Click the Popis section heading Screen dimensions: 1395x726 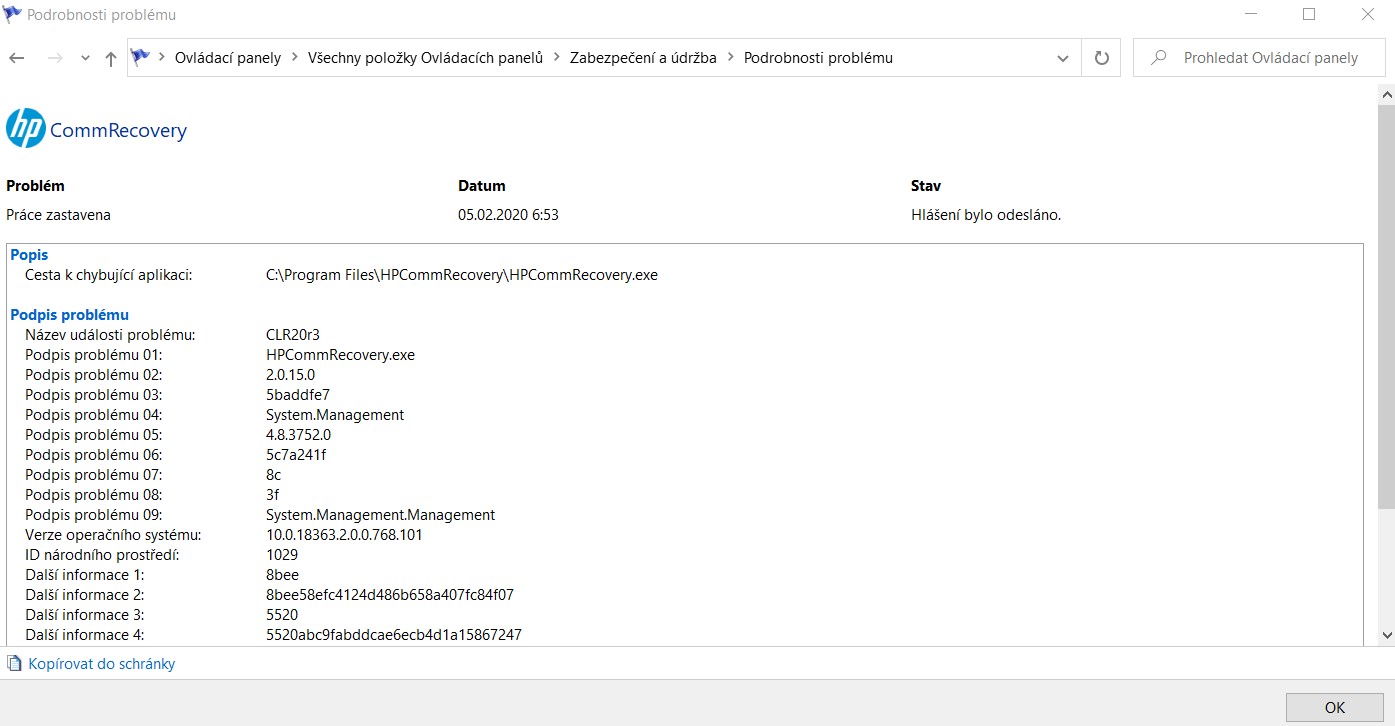click(29, 255)
